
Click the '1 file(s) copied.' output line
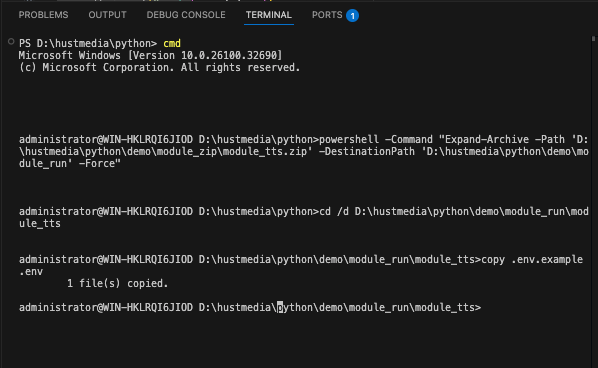tap(117, 283)
